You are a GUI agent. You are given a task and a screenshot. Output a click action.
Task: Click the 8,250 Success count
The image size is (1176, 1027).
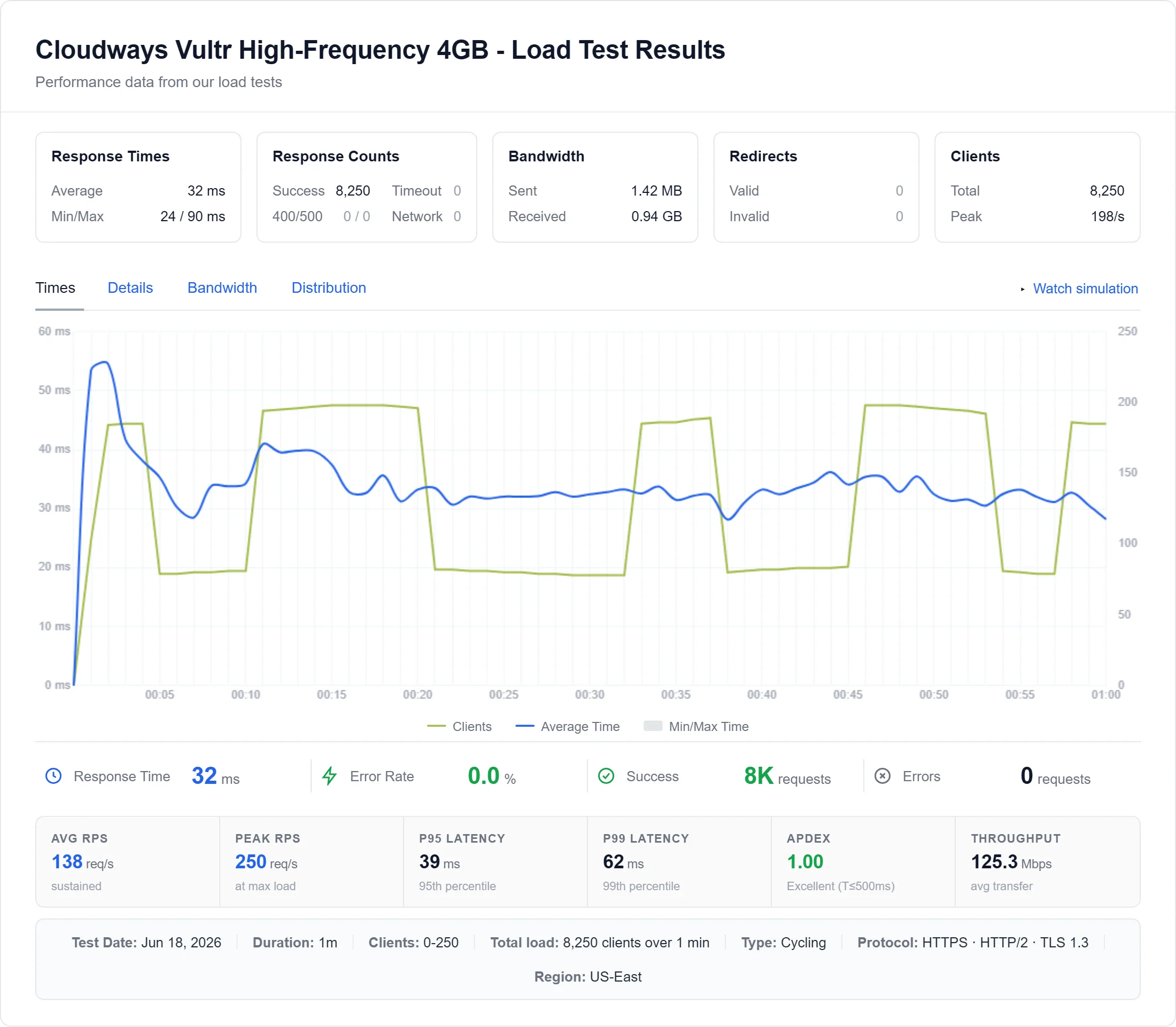[353, 191]
